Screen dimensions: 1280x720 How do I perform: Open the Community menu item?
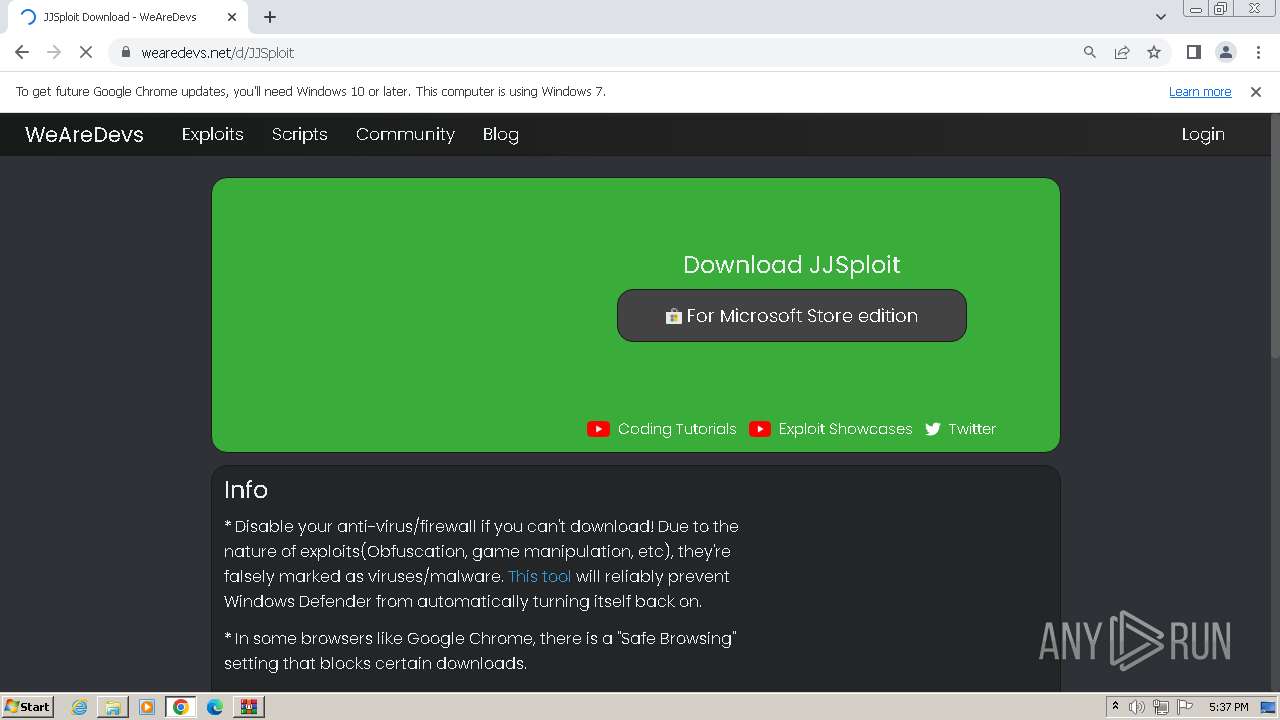405,134
